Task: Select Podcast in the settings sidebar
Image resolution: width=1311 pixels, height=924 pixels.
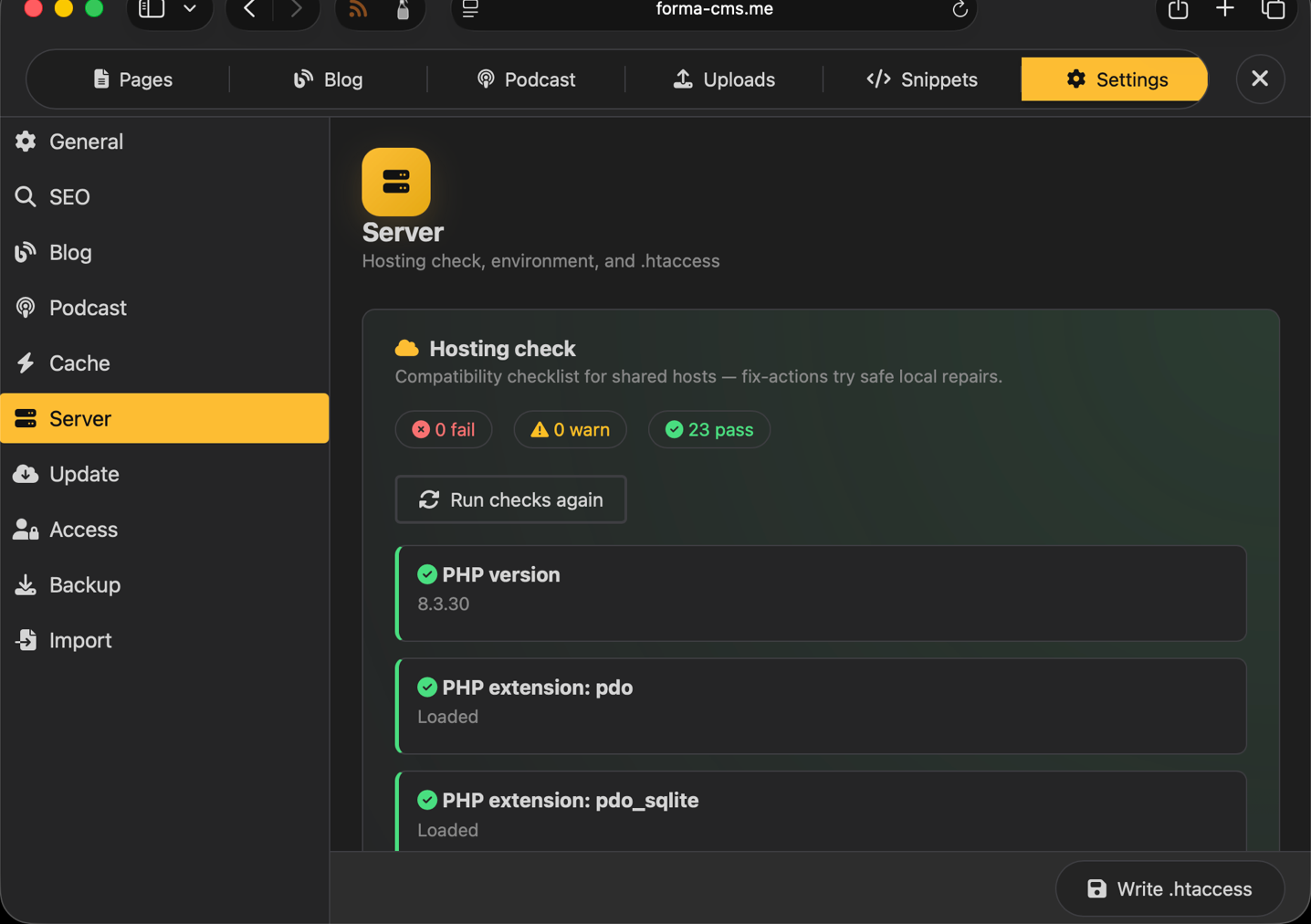Action: point(164,308)
